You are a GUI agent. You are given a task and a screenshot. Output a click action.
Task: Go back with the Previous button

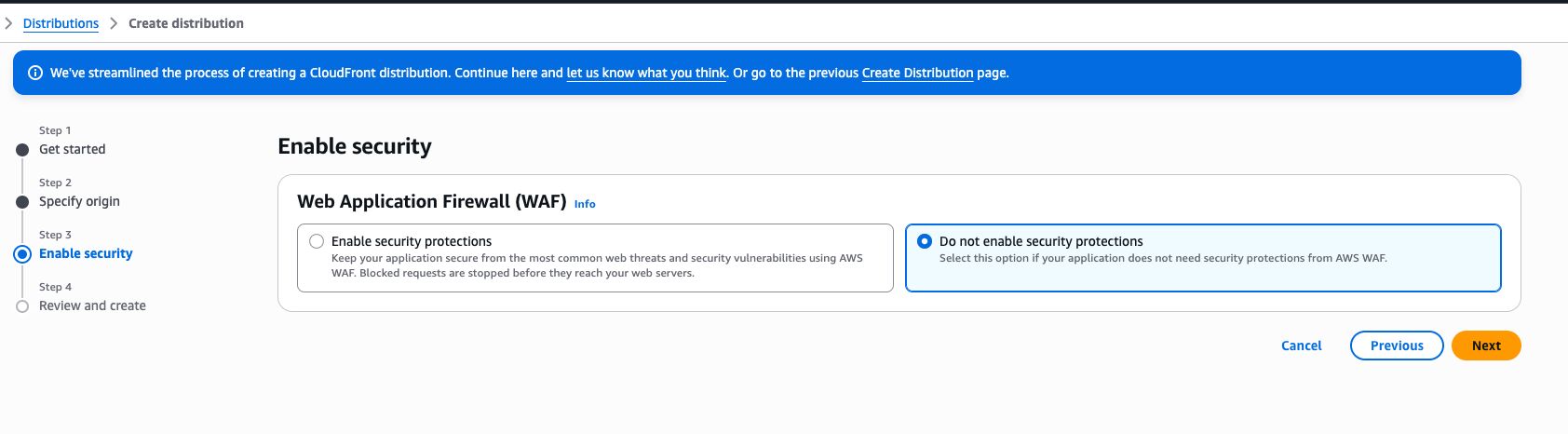coord(1396,346)
